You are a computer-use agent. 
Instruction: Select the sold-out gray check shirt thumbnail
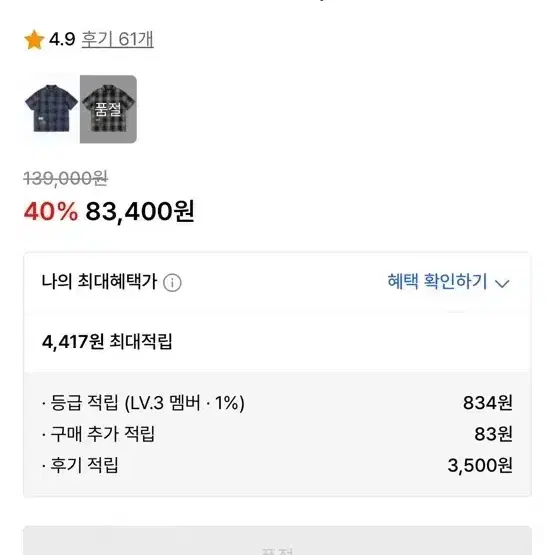pos(108,109)
